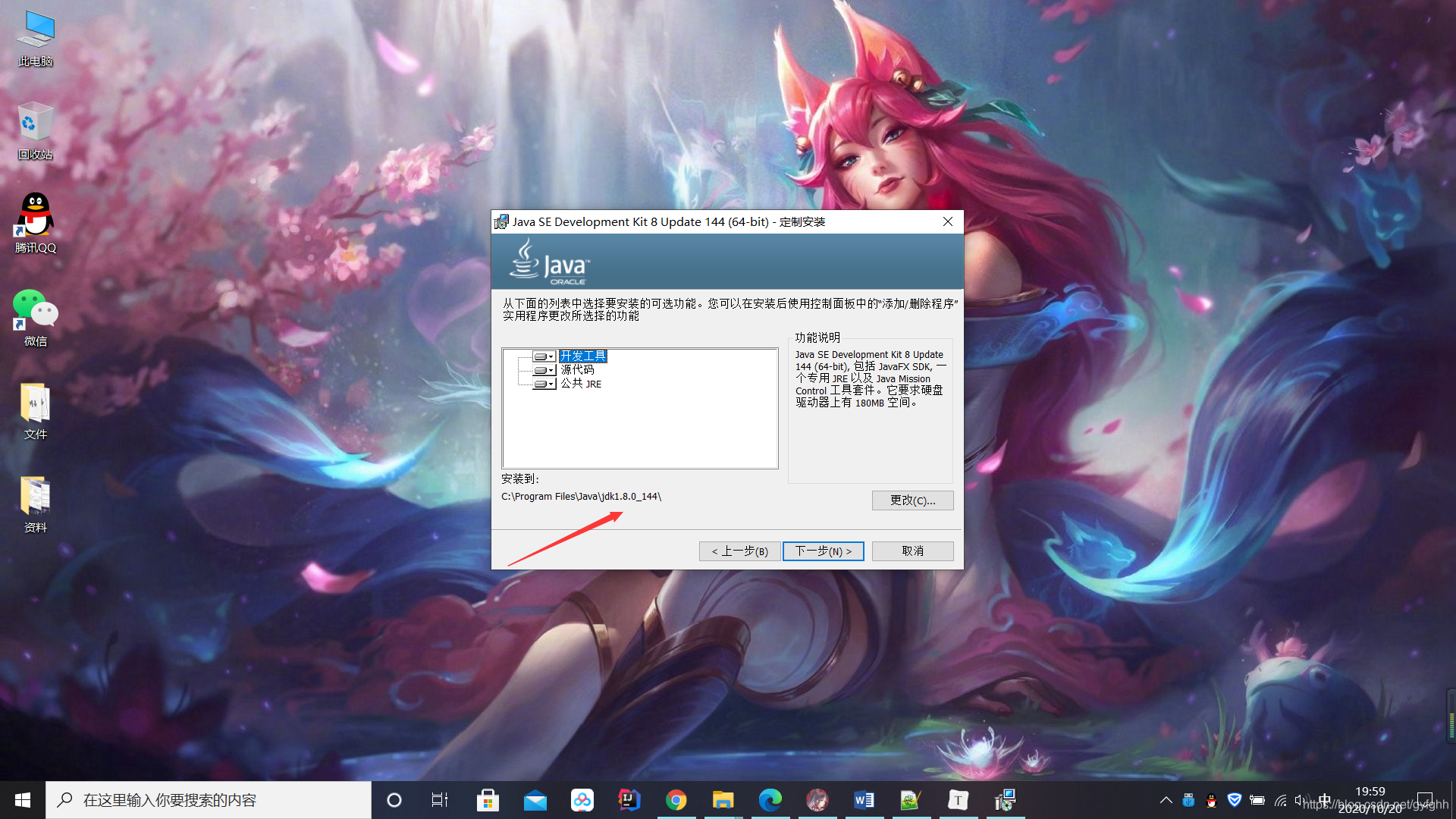Open the Mail app from the taskbar
1456x819 pixels.
pos(535,799)
